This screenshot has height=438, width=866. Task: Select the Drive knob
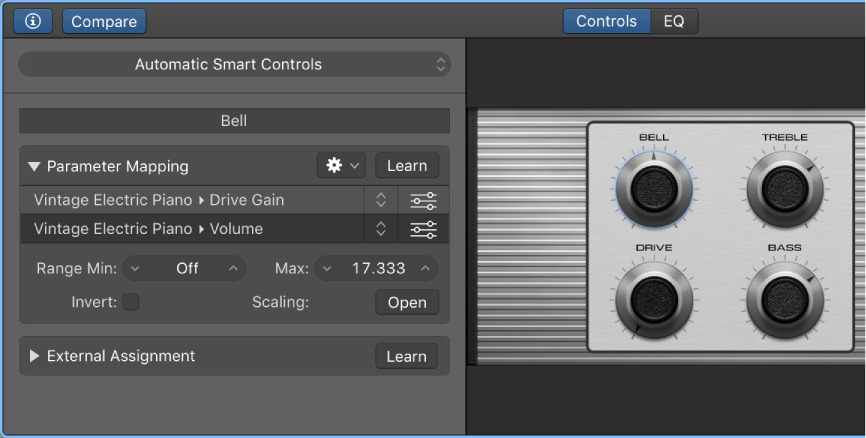tap(654, 300)
